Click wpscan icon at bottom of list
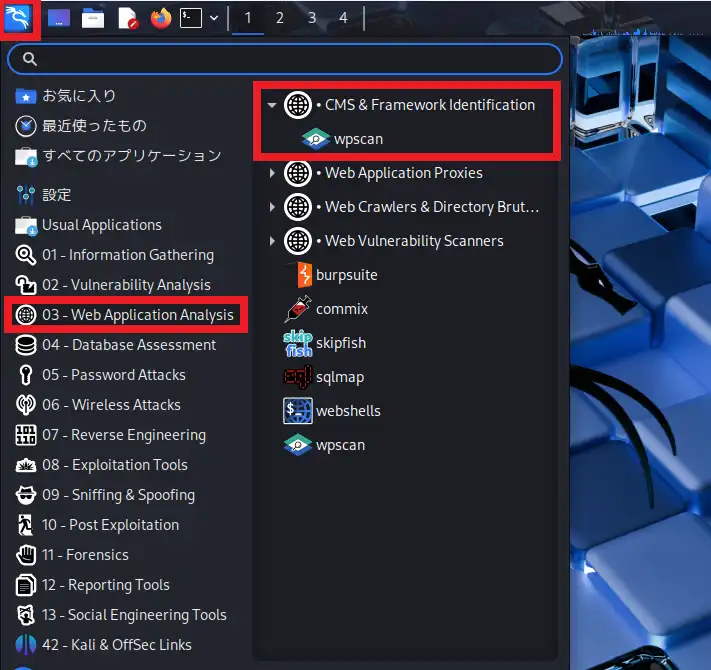The width and height of the screenshot is (711, 670). pos(298,445)
